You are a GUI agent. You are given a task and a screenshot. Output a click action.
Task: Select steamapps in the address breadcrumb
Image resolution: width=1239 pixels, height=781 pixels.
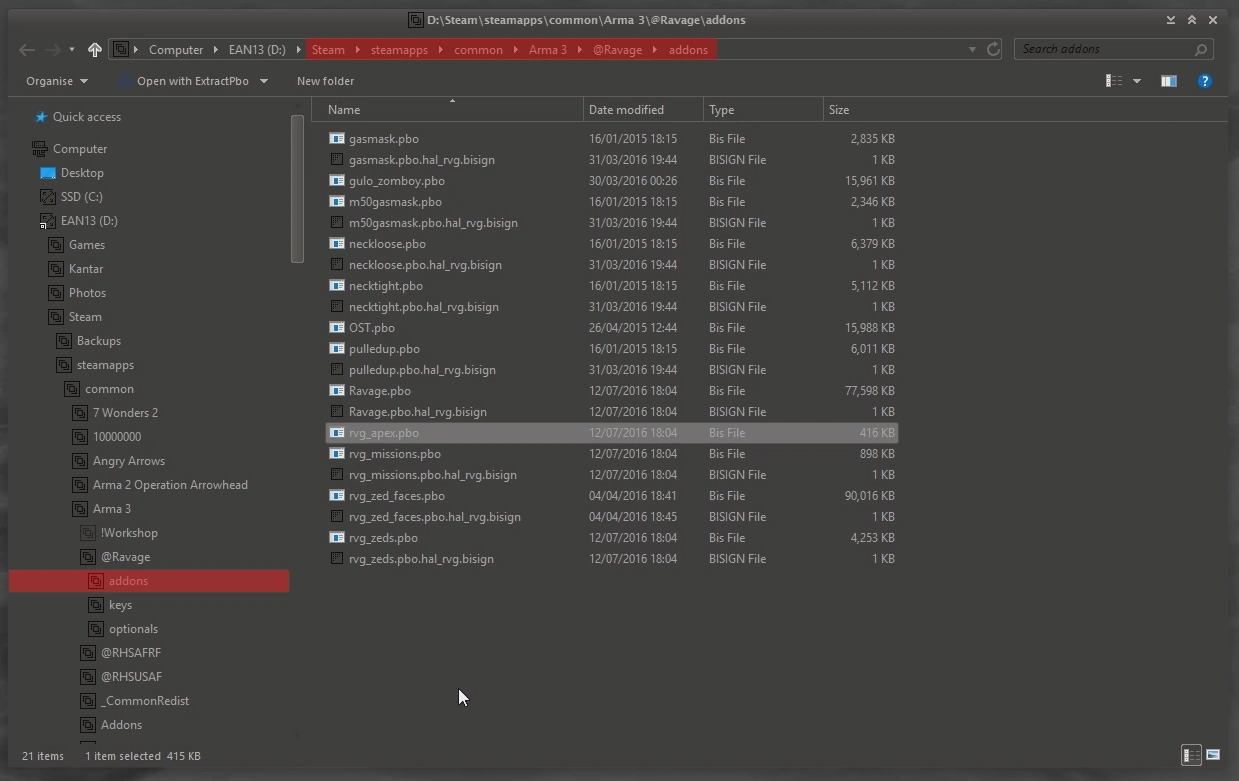click(399, 49)
